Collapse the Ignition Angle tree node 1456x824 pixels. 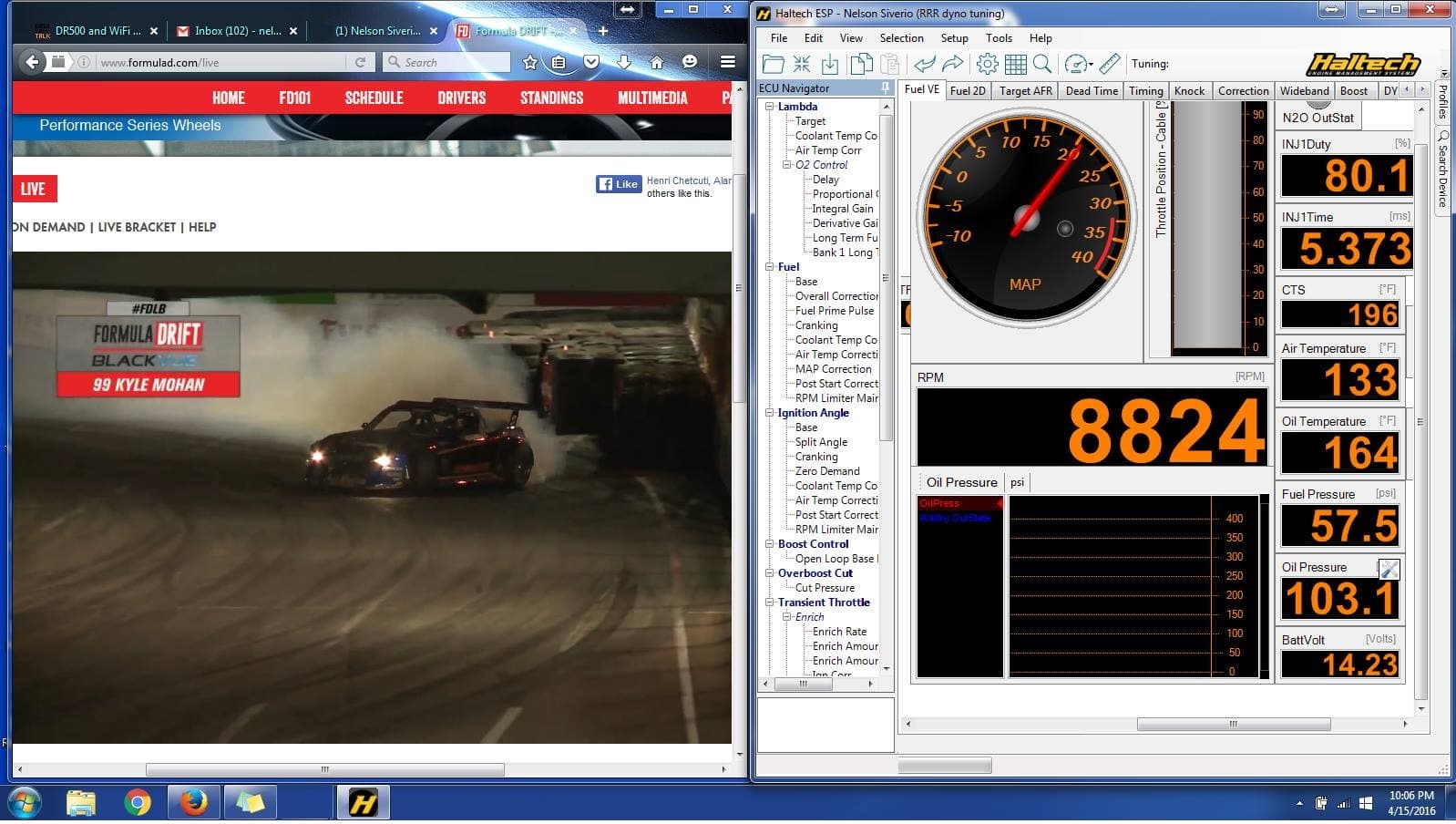click(770, 413)
